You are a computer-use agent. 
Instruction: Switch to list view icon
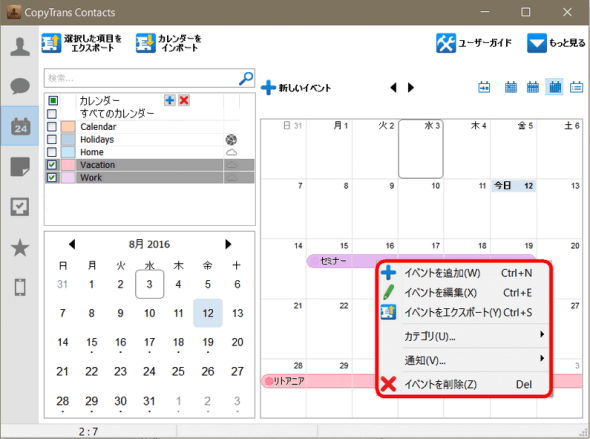[576, 87]
